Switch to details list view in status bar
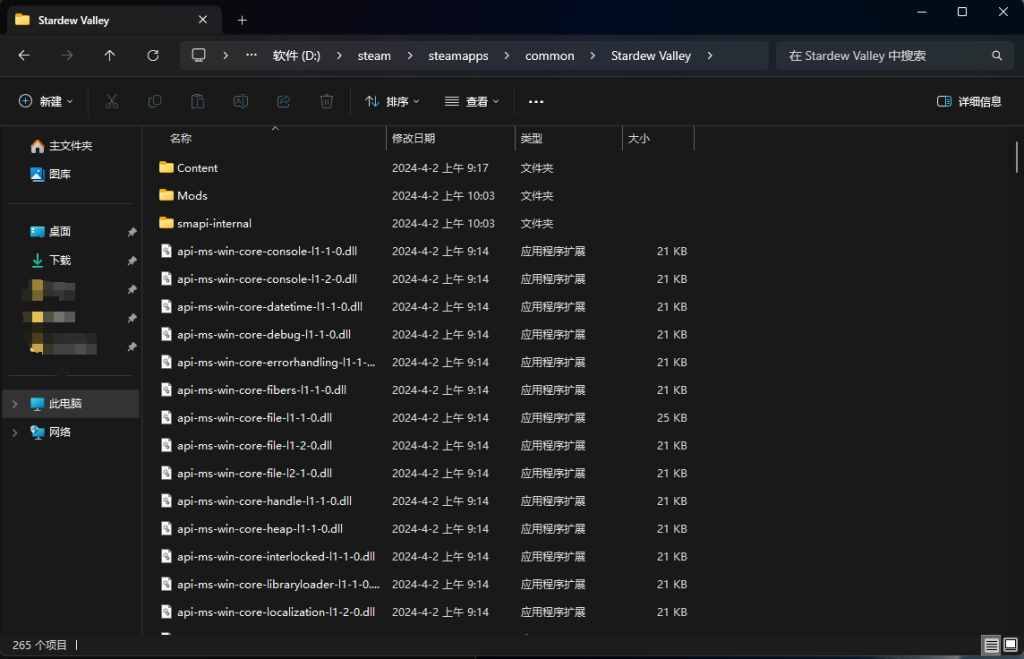 pos(991,645)
